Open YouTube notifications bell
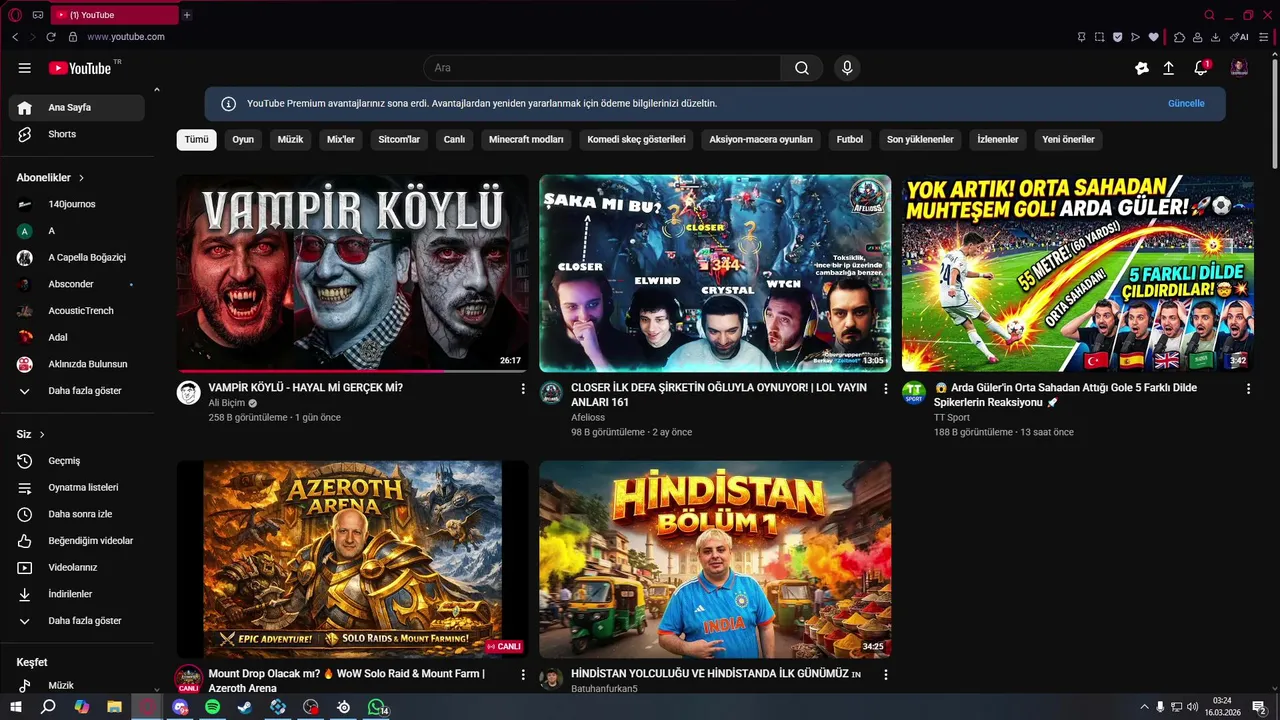Viewport: 1280px width, 720px height. pyautogui.click(x=1201, y=68)
